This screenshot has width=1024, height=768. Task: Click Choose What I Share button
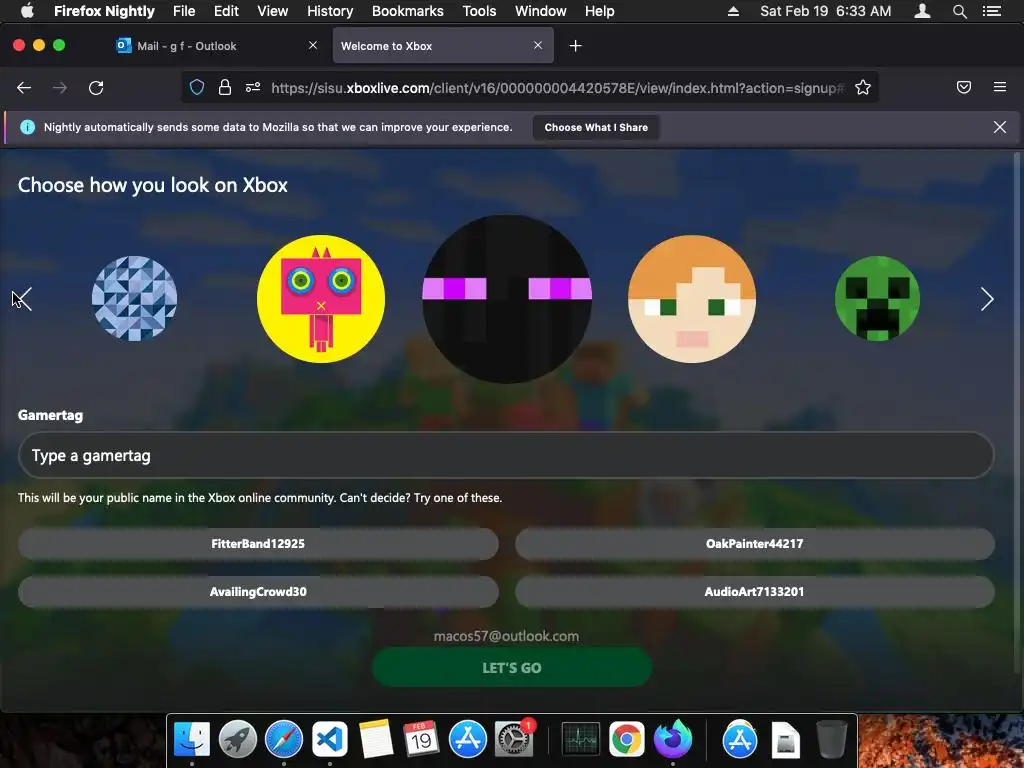(596, 127)
